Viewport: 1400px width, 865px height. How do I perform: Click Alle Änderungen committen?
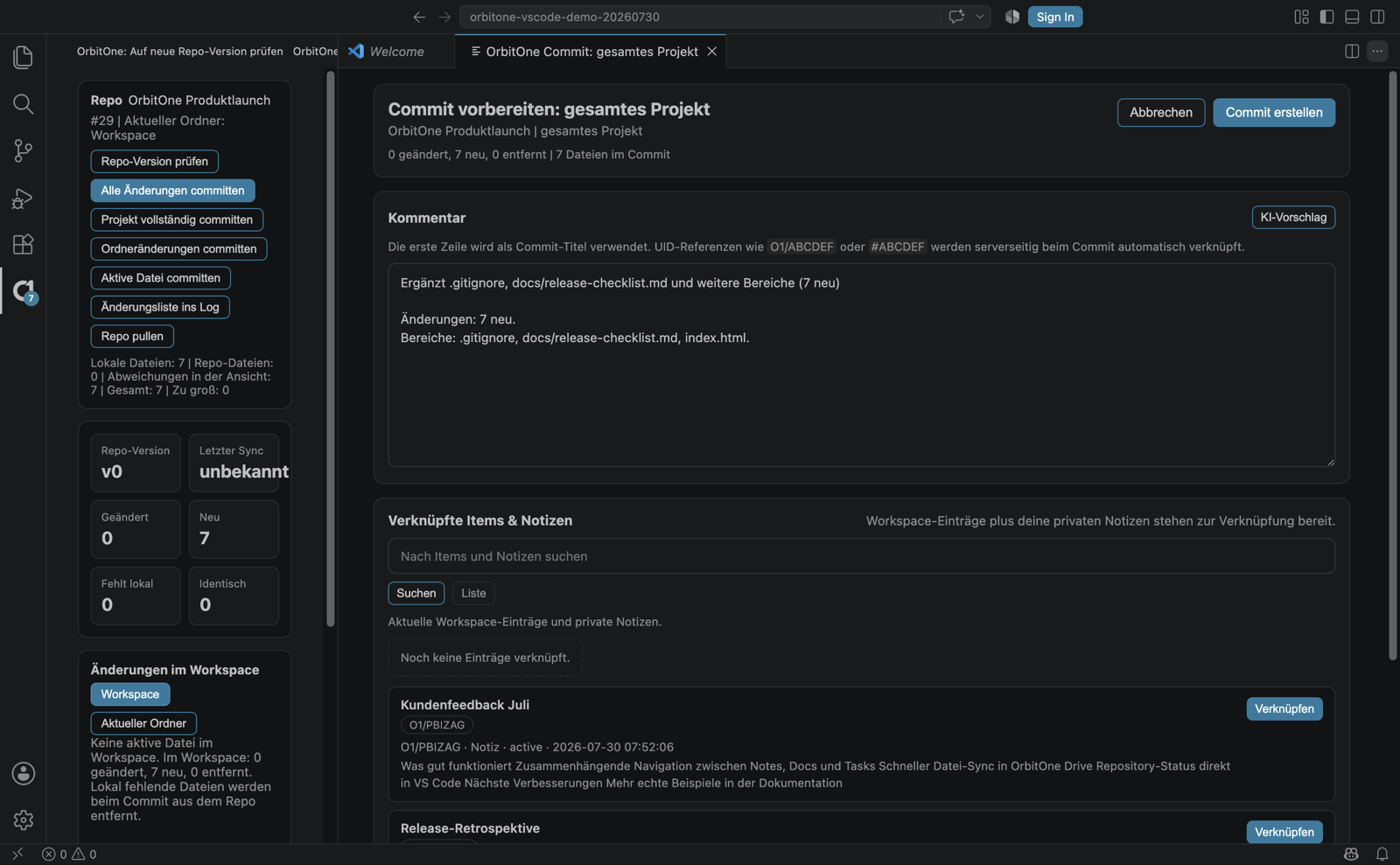[172, 191]
